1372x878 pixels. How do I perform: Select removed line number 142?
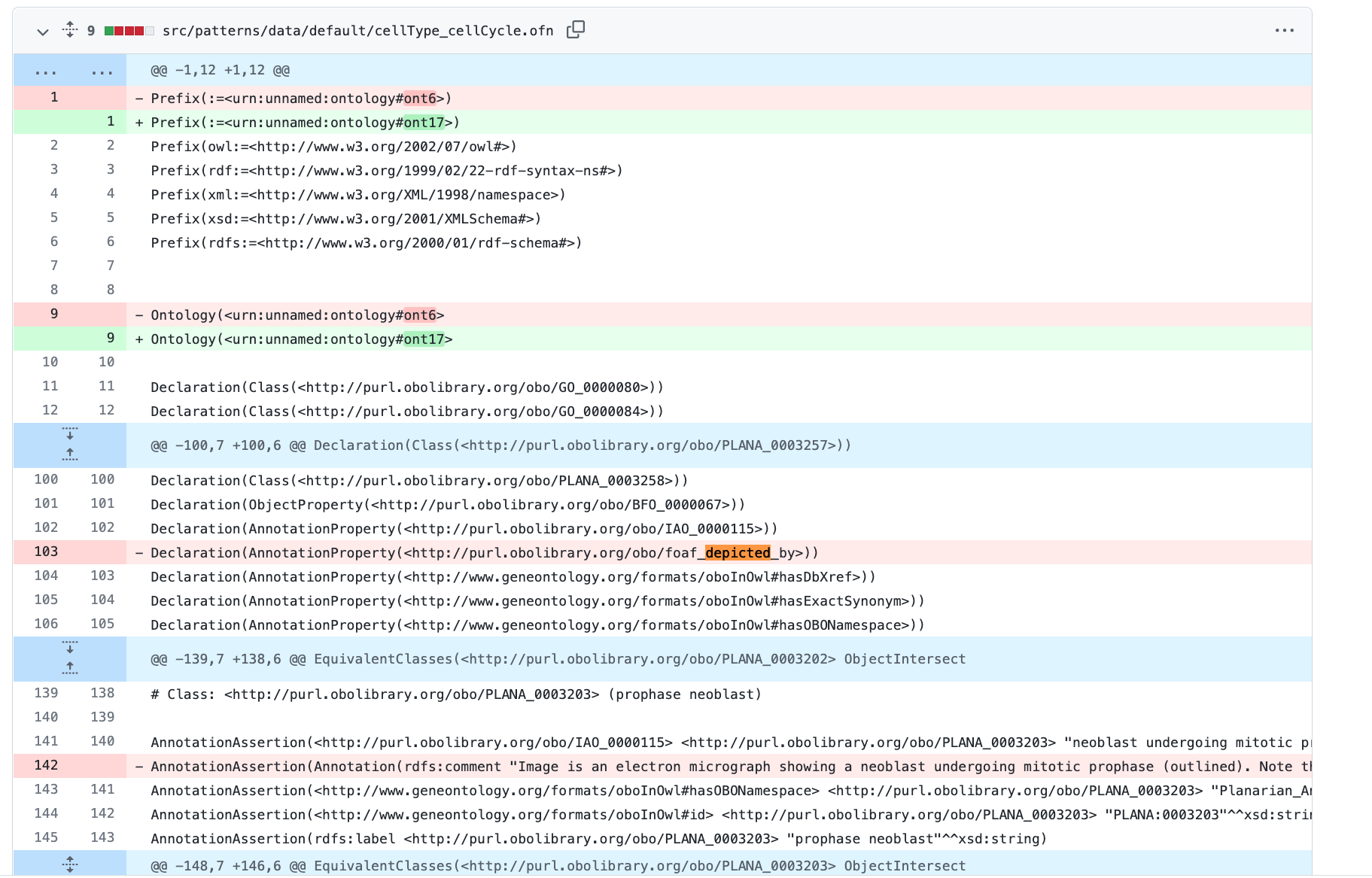[x=46, y=766]
